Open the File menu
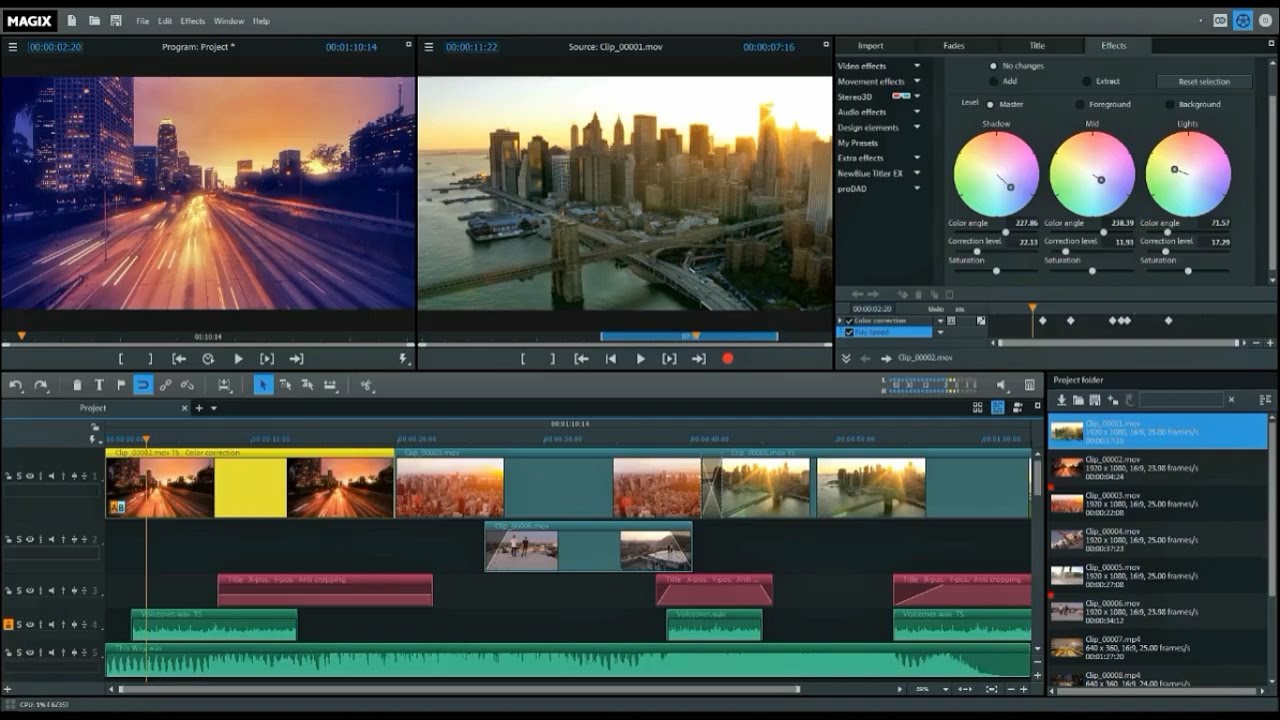 click(142, 21)
